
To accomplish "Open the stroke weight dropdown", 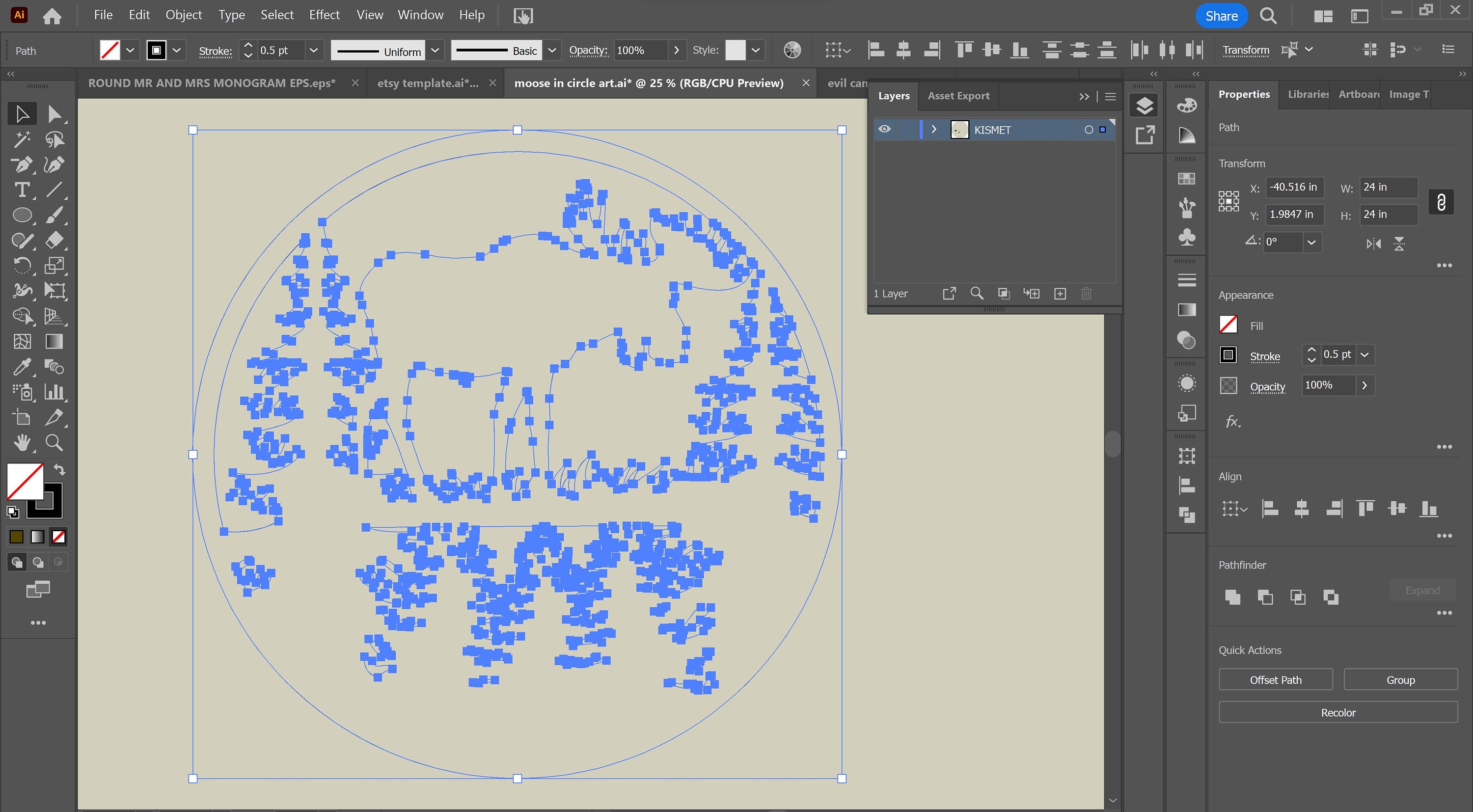I will click(x=313, y=50).
